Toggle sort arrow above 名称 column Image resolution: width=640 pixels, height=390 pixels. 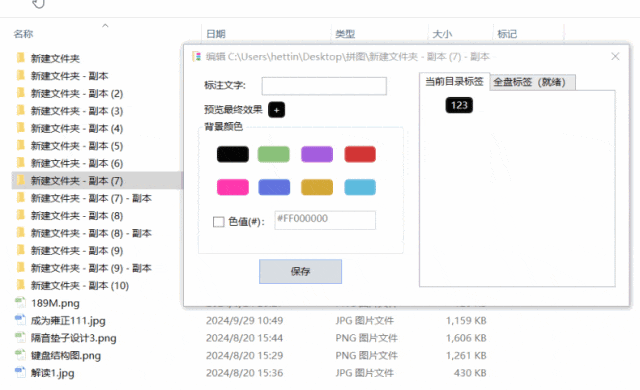105,26
